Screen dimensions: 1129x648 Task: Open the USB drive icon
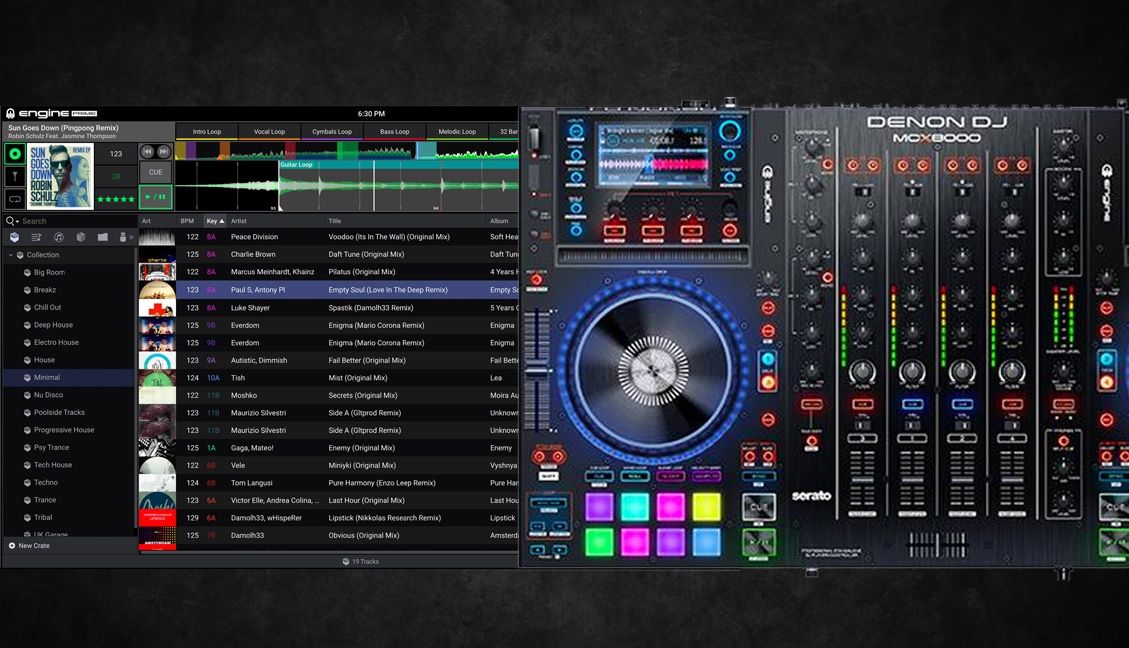pos(122,237)
